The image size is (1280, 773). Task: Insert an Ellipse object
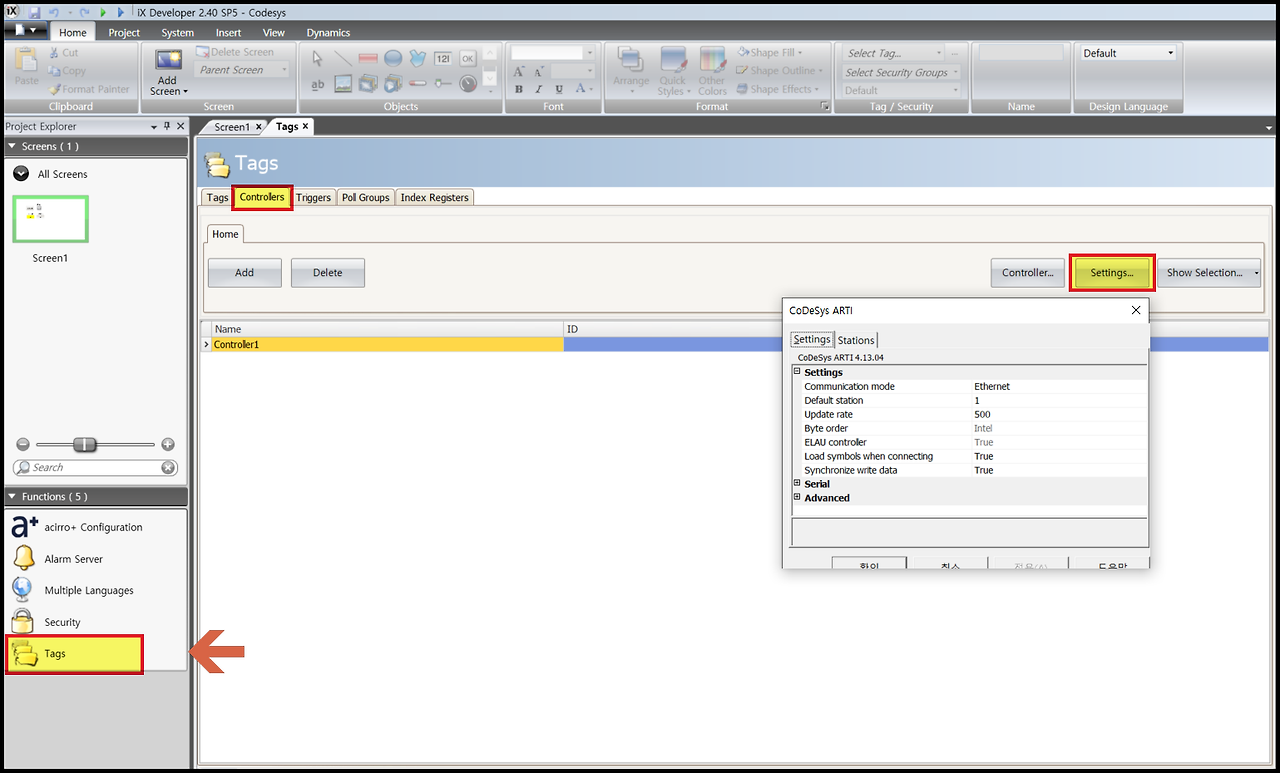point(393,58)
